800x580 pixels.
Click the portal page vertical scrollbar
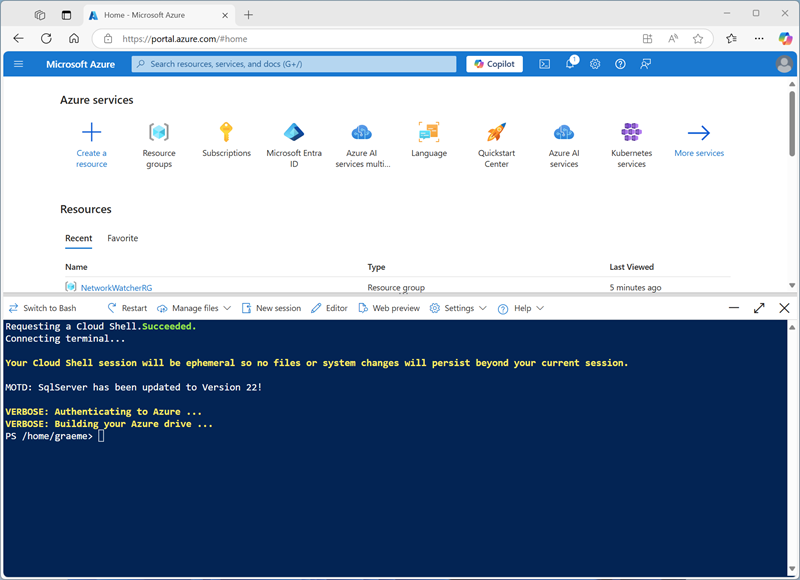[792, 124]
